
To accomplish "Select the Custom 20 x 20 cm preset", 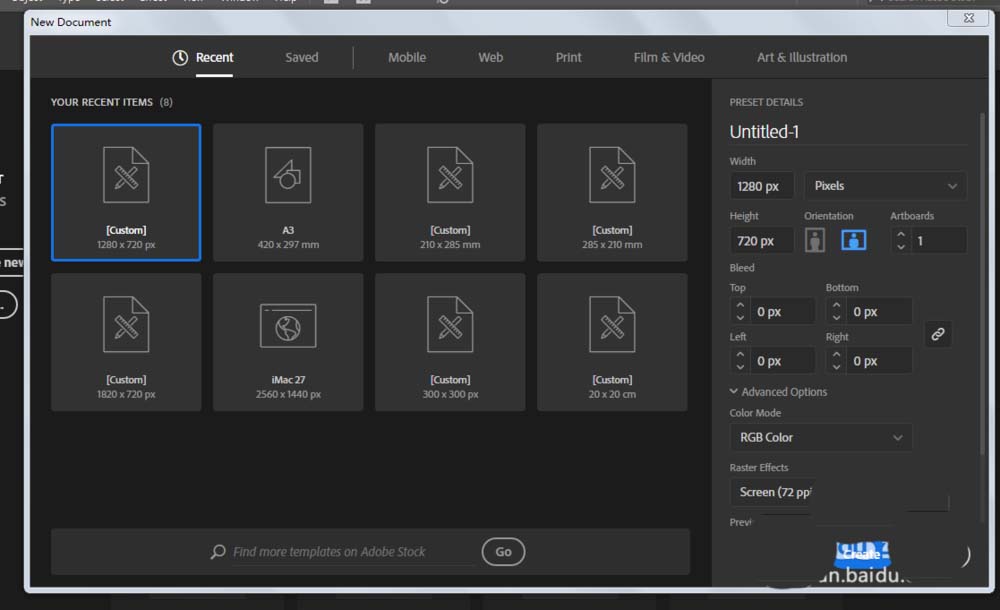I will [x=612, y=342].
